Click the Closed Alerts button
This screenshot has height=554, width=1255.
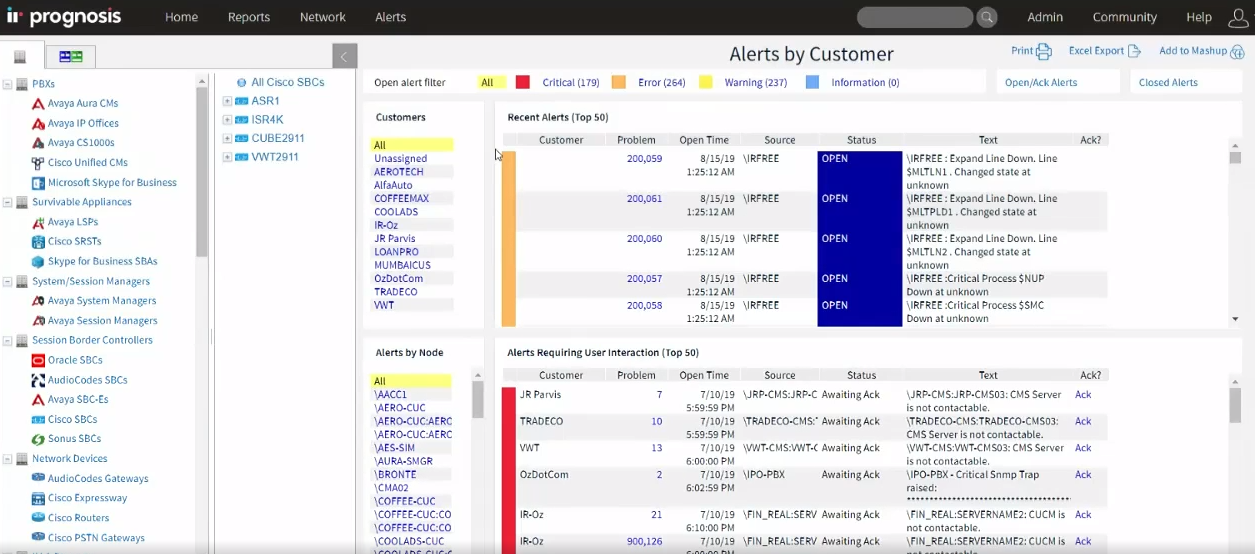pos(1168,82)
